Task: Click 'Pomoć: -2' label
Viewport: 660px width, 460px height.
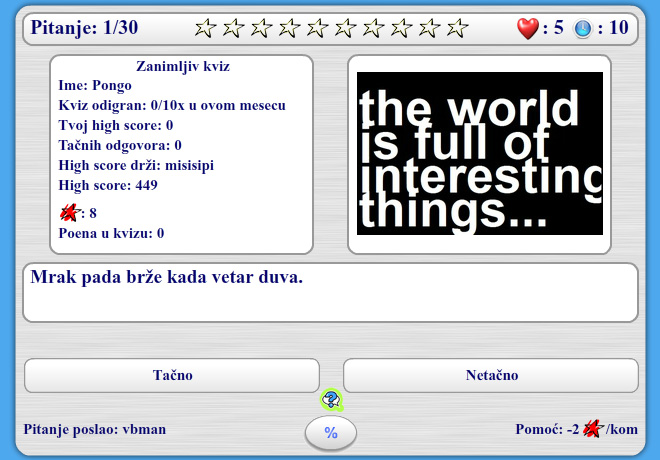Action: click(547, 429)
